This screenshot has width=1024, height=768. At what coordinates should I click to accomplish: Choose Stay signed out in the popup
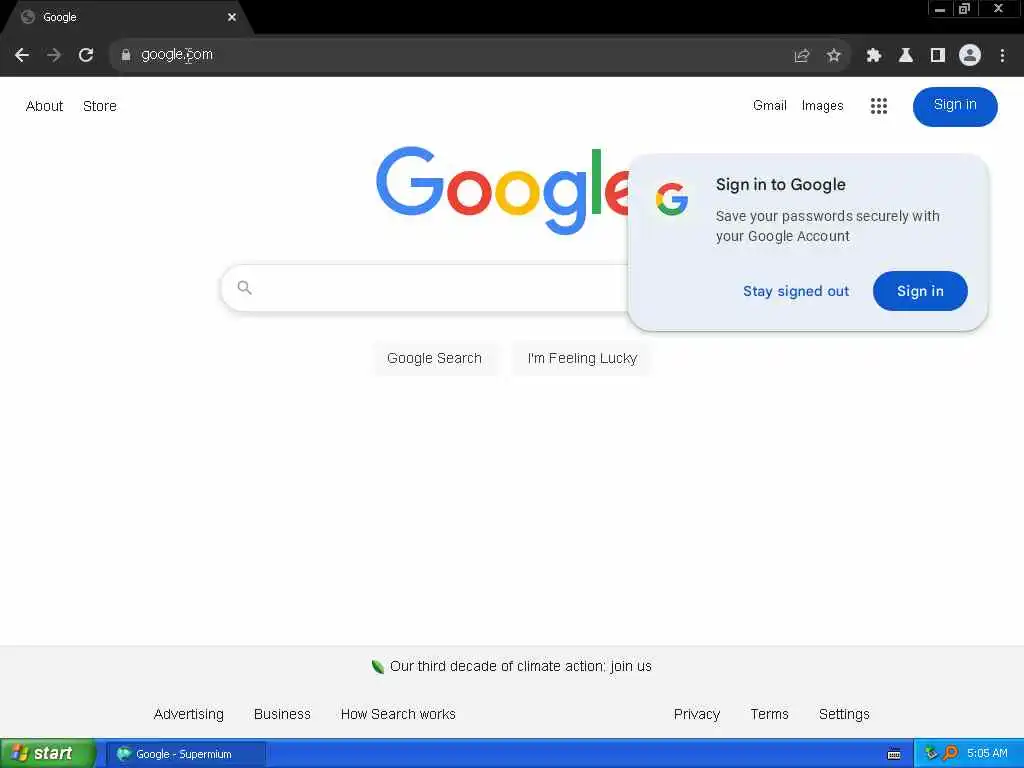[795, 291]
